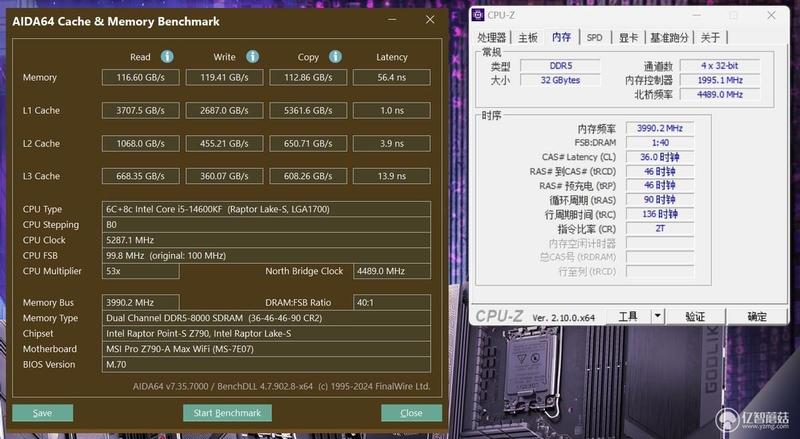The width and height of the screenshot is (800, 439).
Task: Click the 工具 button in CPU-Z
Action: pos(628,316)
